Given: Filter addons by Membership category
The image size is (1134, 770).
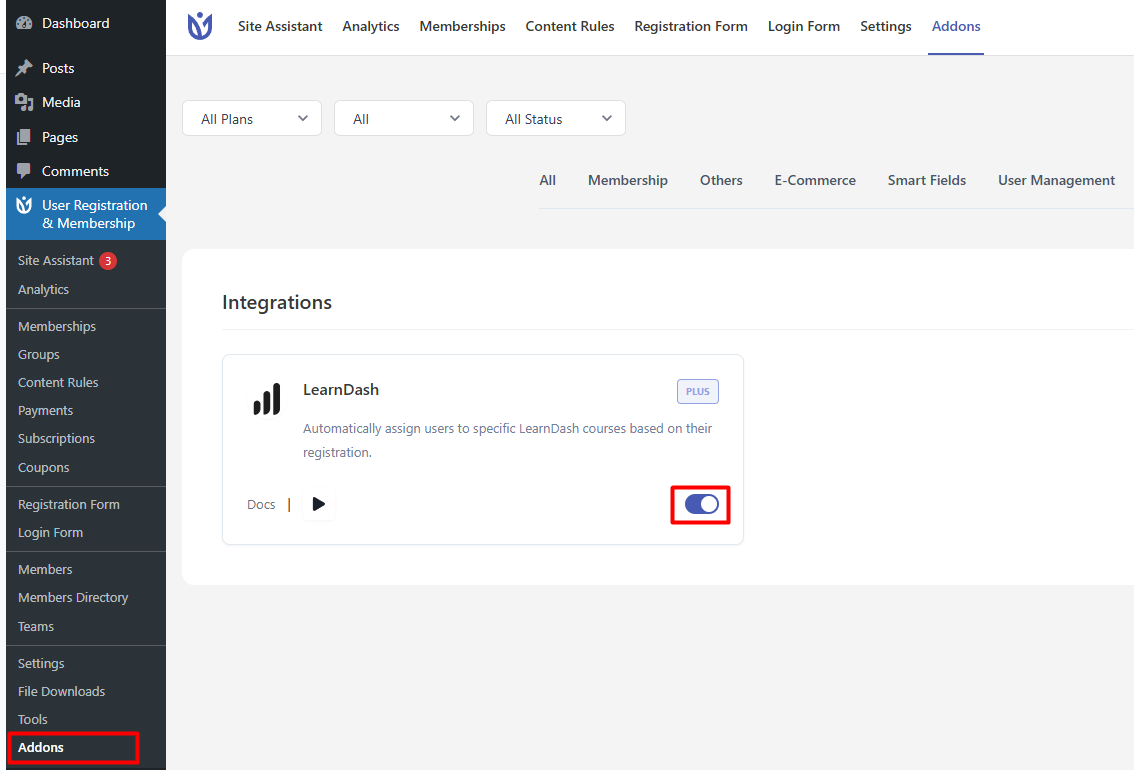Looking at the screenshot, I should coord(628,180).
